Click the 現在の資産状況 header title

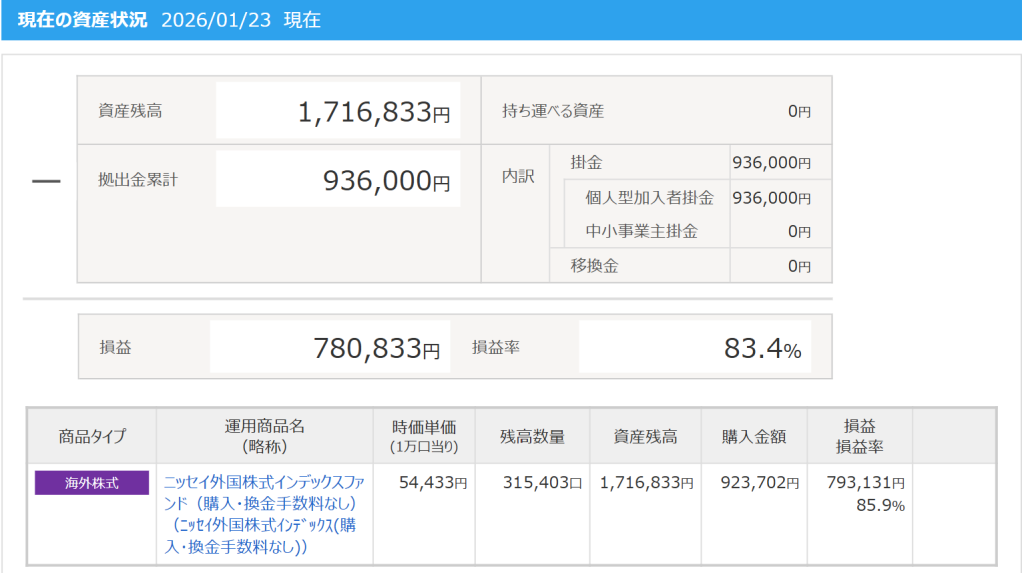pos(82,20)
